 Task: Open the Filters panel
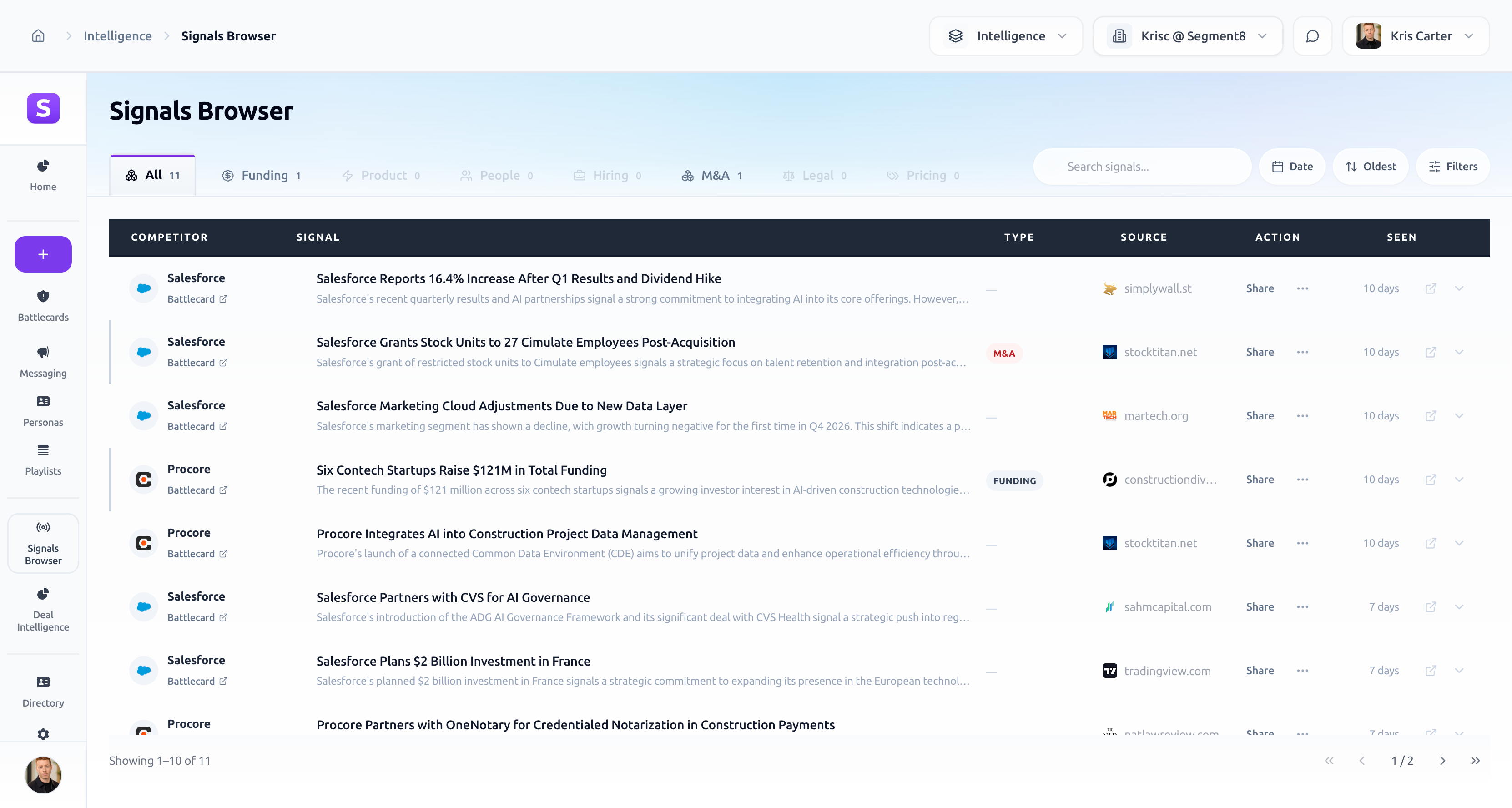coord(1453,167)
